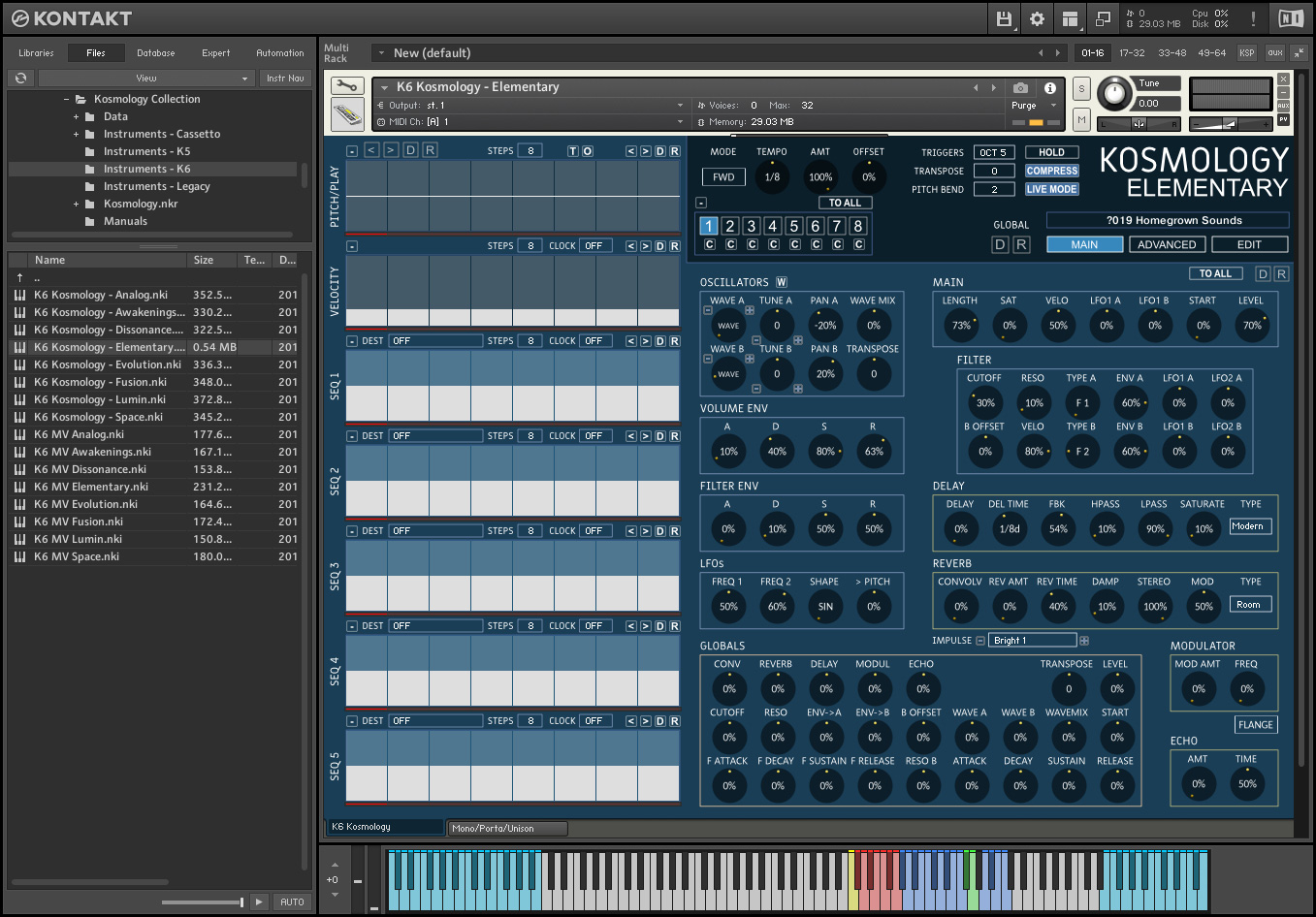Toggle LIVE MODE button
Viewport: 1316px width, 917px height.
pyautogui.click(x=1052, y=189)
